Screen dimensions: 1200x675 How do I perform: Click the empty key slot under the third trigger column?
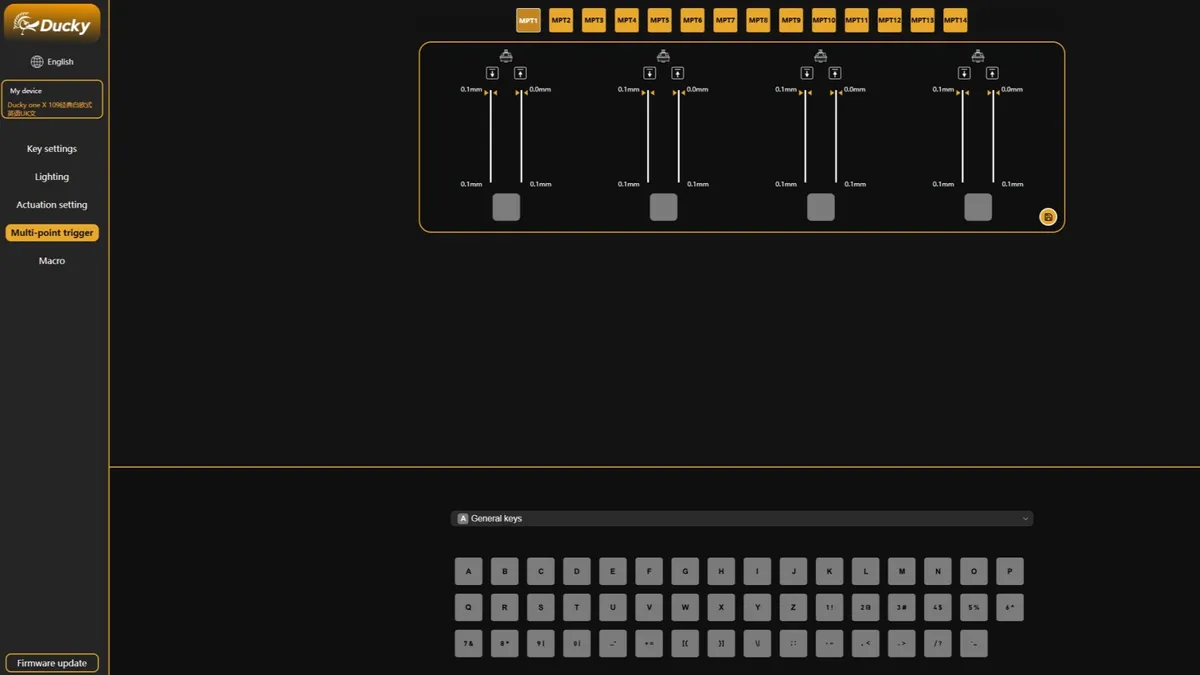pos(821,207)
